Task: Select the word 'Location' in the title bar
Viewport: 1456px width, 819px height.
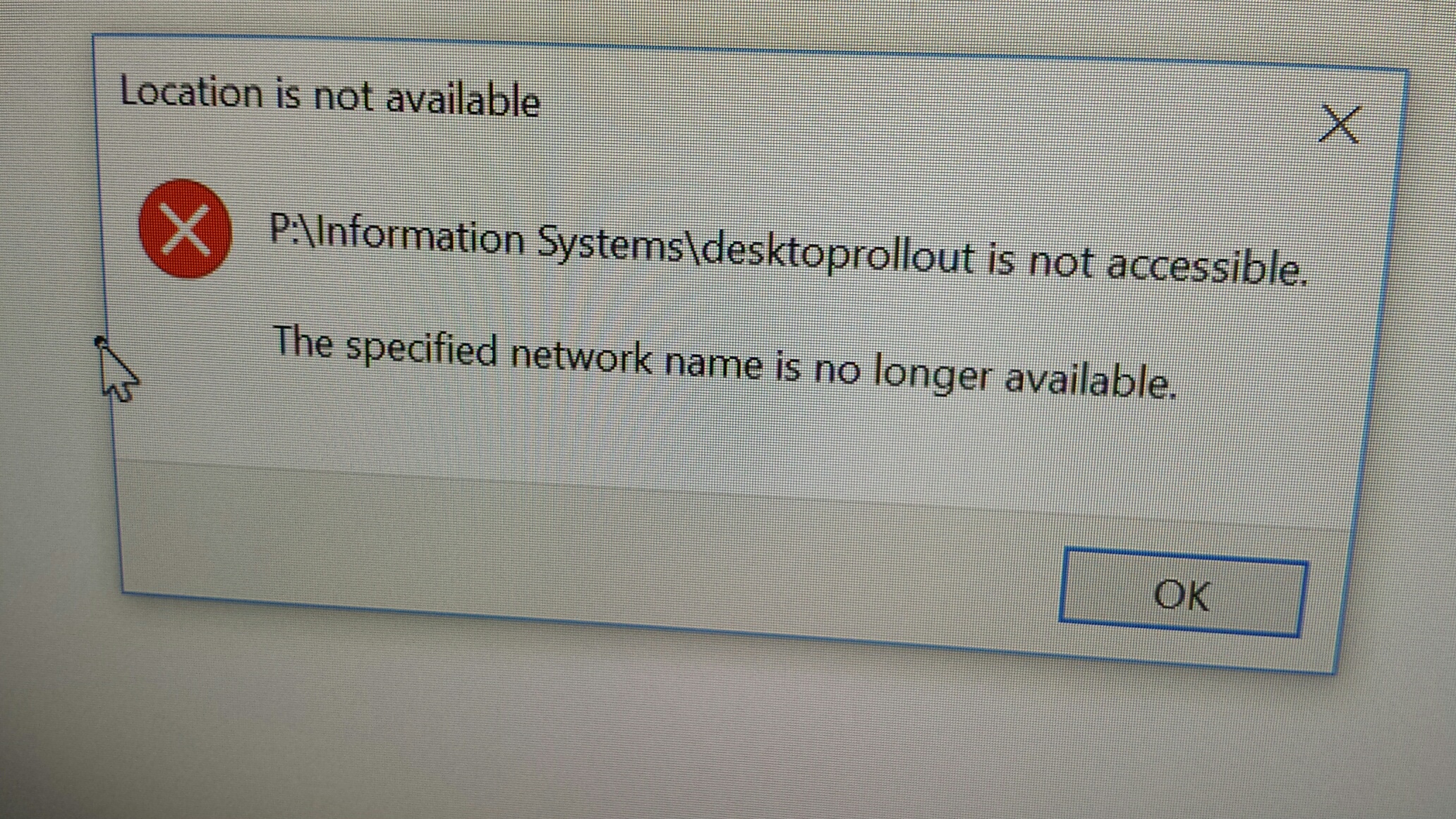Action: click(191, 92)
